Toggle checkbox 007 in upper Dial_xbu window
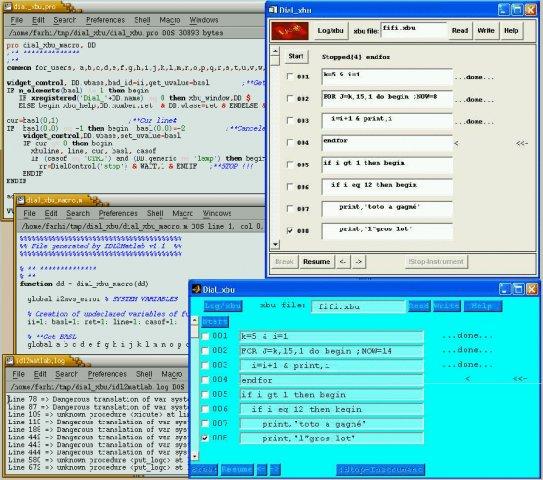Viewport: 543px width, 480px height. pos(290,208)
